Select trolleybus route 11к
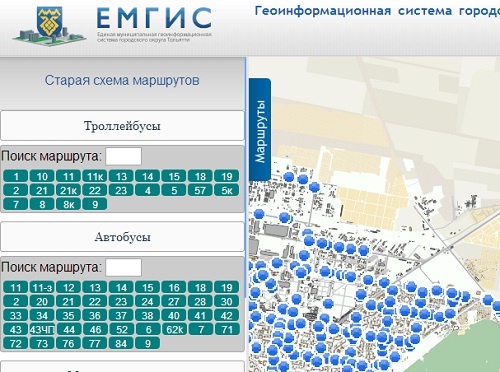Screen dimensions: 500x372 tap(95, 176)
